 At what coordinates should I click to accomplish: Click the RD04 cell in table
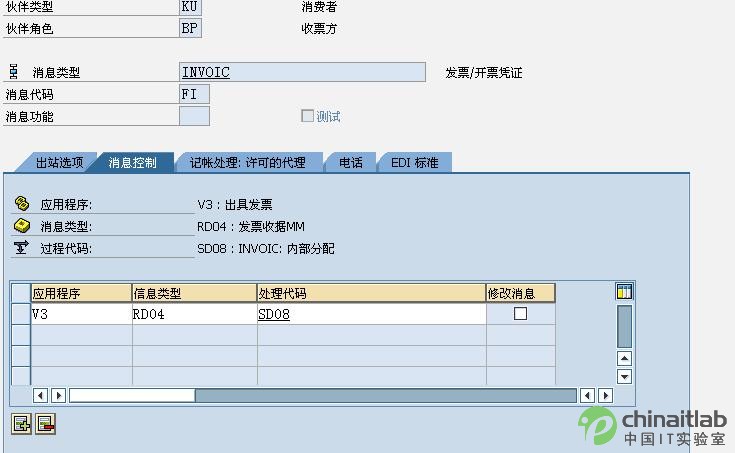point(195,314)
